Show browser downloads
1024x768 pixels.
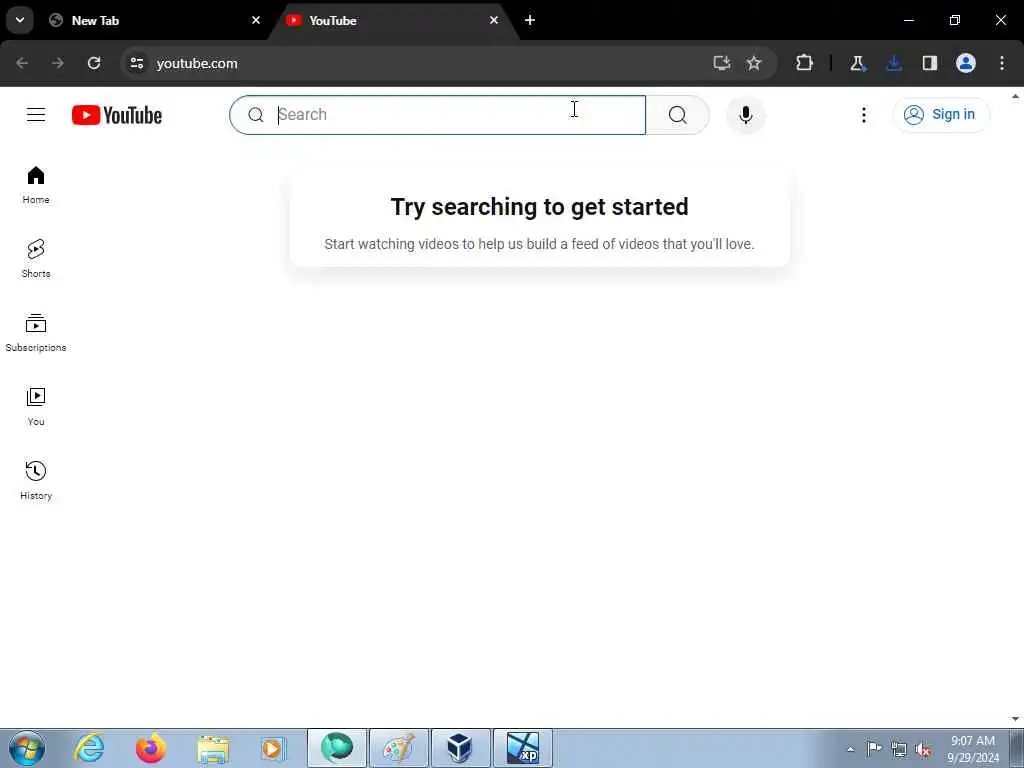894,63
